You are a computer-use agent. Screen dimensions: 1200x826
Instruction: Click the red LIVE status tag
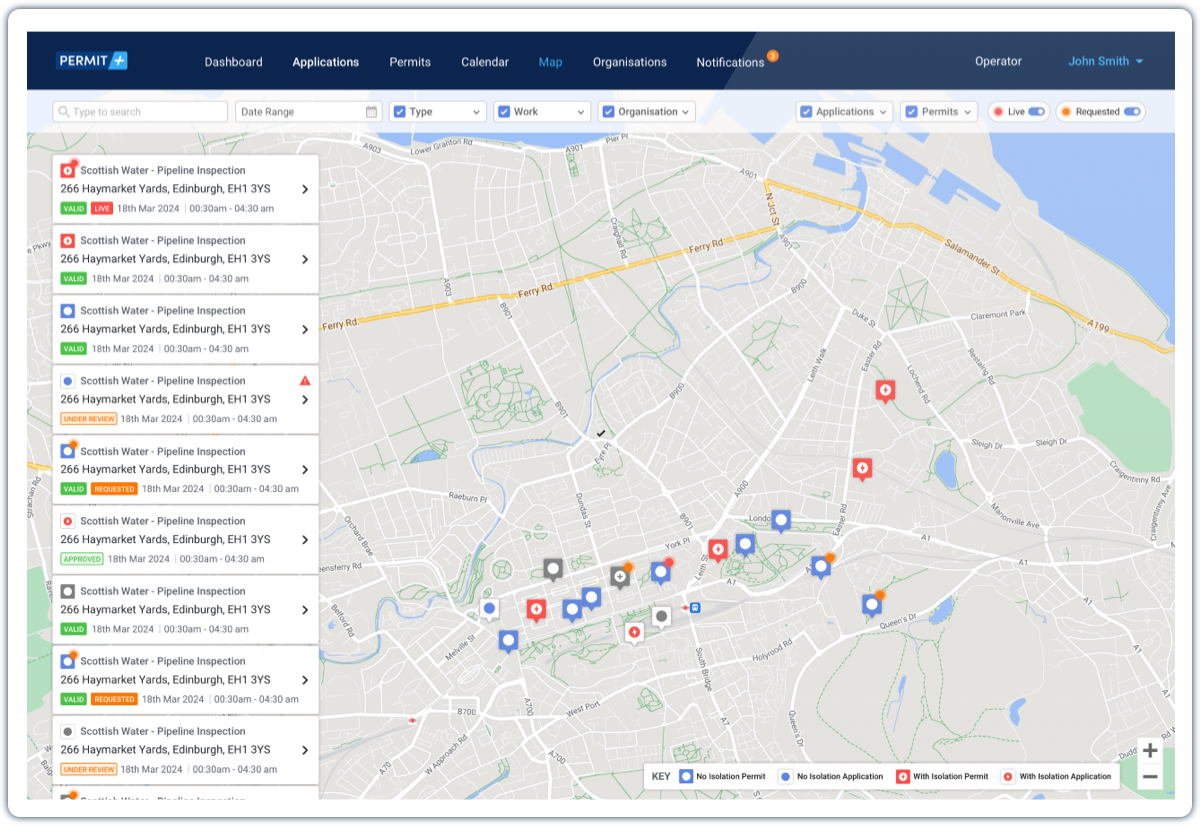(x=102, y=208)
